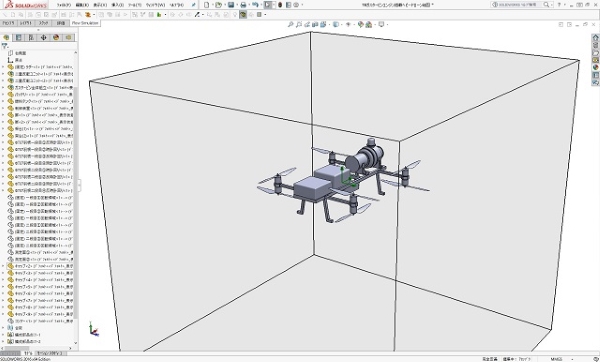Screen dimensions: 600x362
Task: Open the 挿入(I) menu
Action: coord(117,5)
